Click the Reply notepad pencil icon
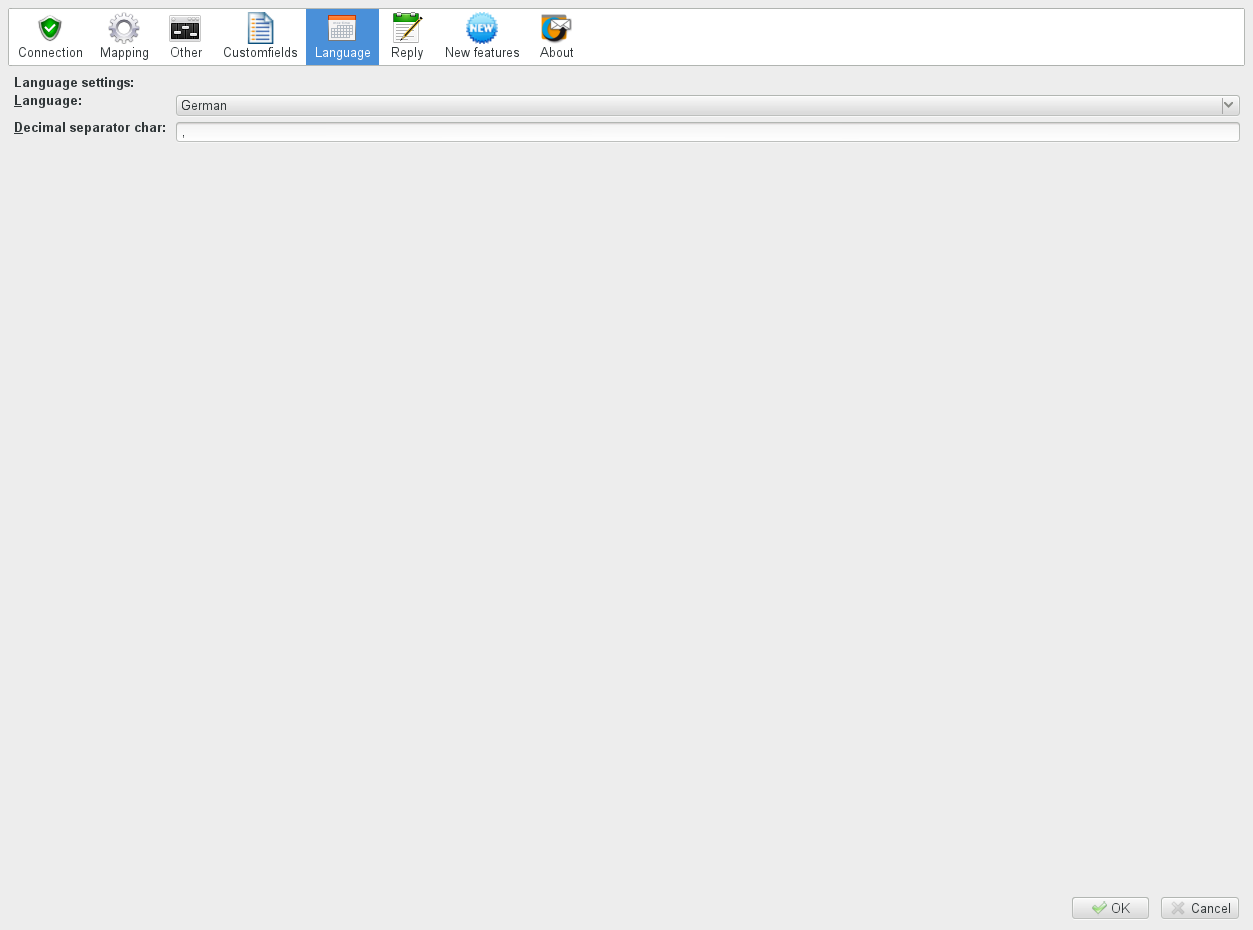 [407, 28]
